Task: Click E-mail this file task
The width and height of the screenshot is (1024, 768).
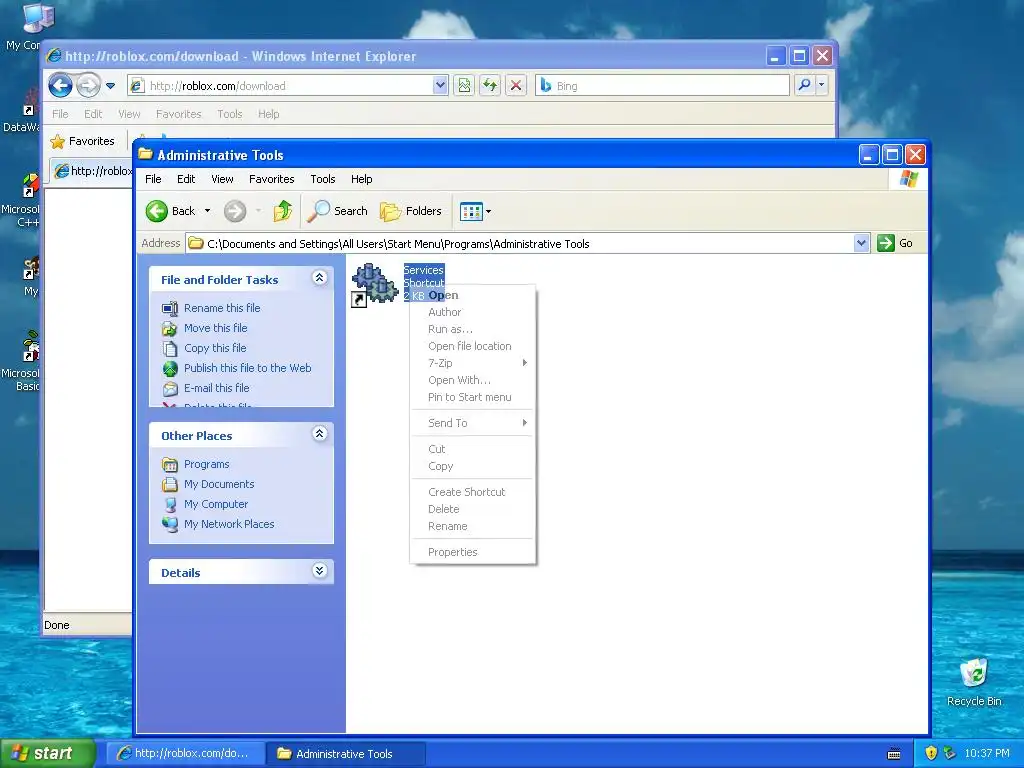Action: click(216, 388)
